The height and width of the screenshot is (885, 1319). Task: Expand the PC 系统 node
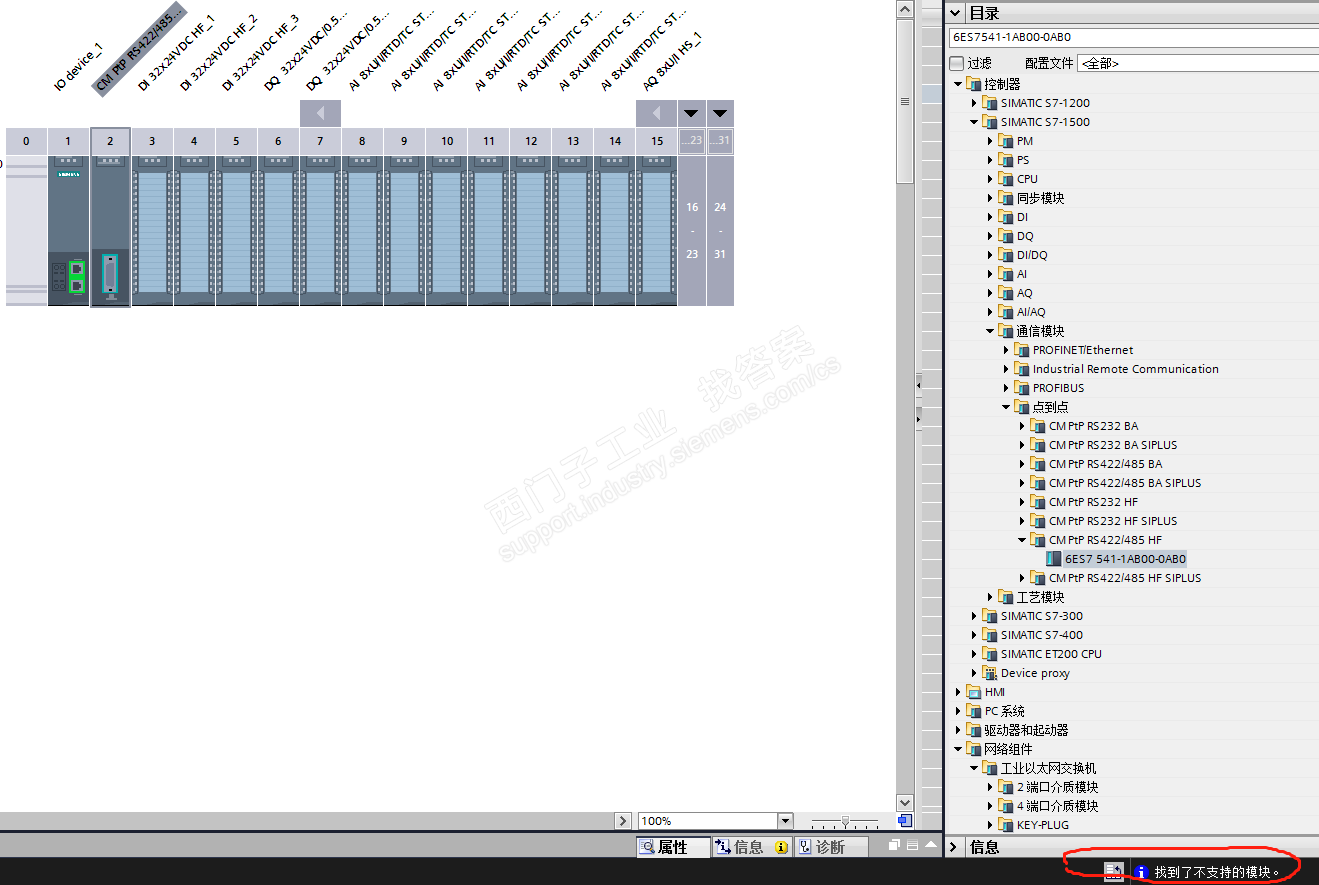958,711
